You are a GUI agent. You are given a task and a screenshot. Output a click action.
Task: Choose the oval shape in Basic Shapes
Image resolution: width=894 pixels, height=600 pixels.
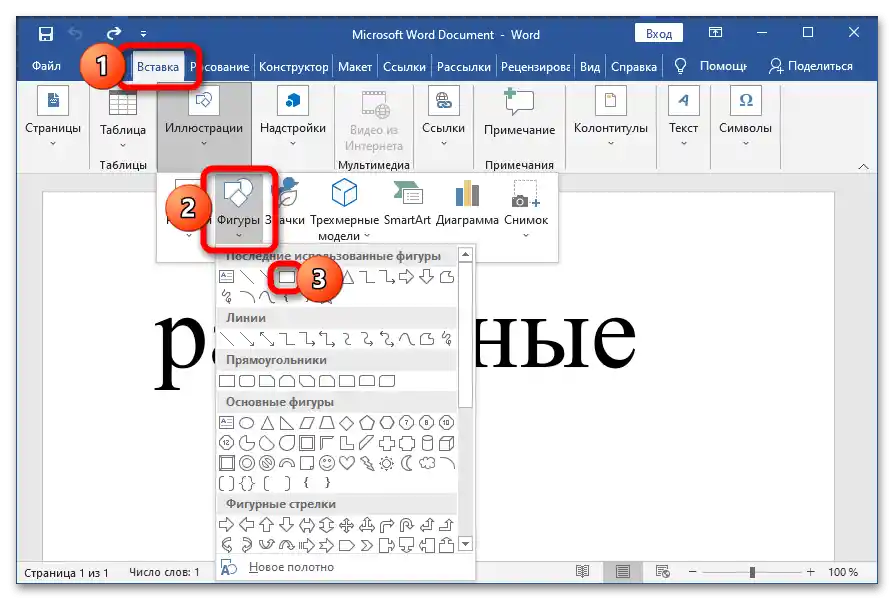point(246,423)
